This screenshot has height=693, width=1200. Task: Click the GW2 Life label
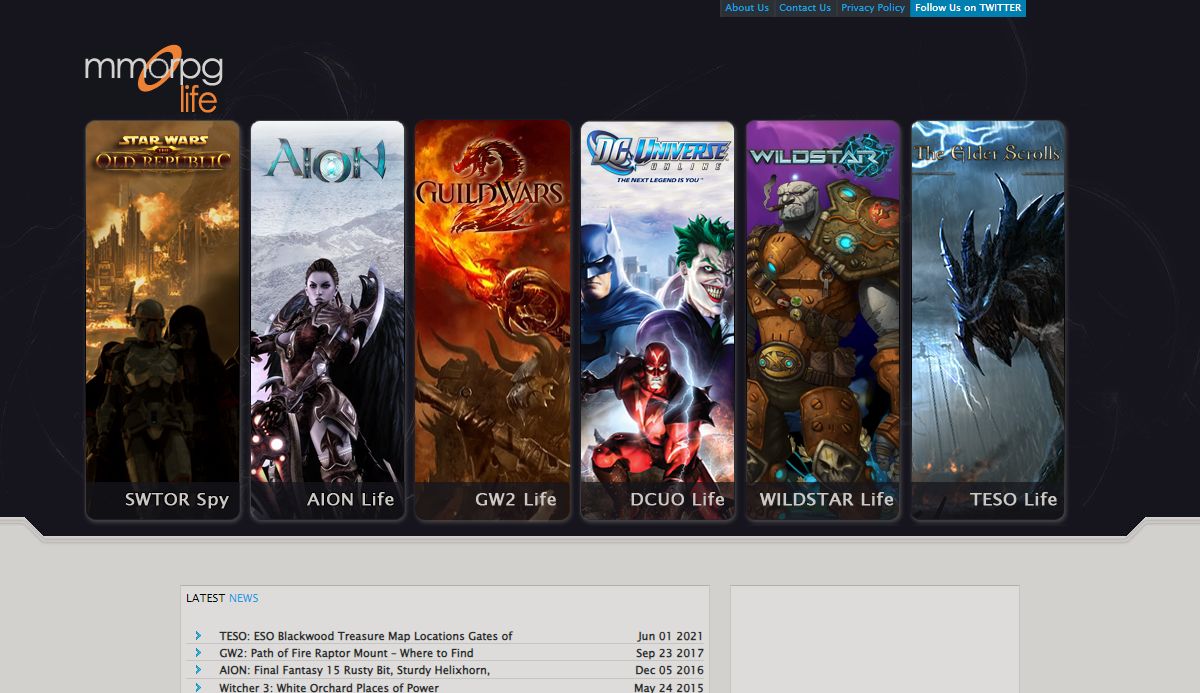516,499
